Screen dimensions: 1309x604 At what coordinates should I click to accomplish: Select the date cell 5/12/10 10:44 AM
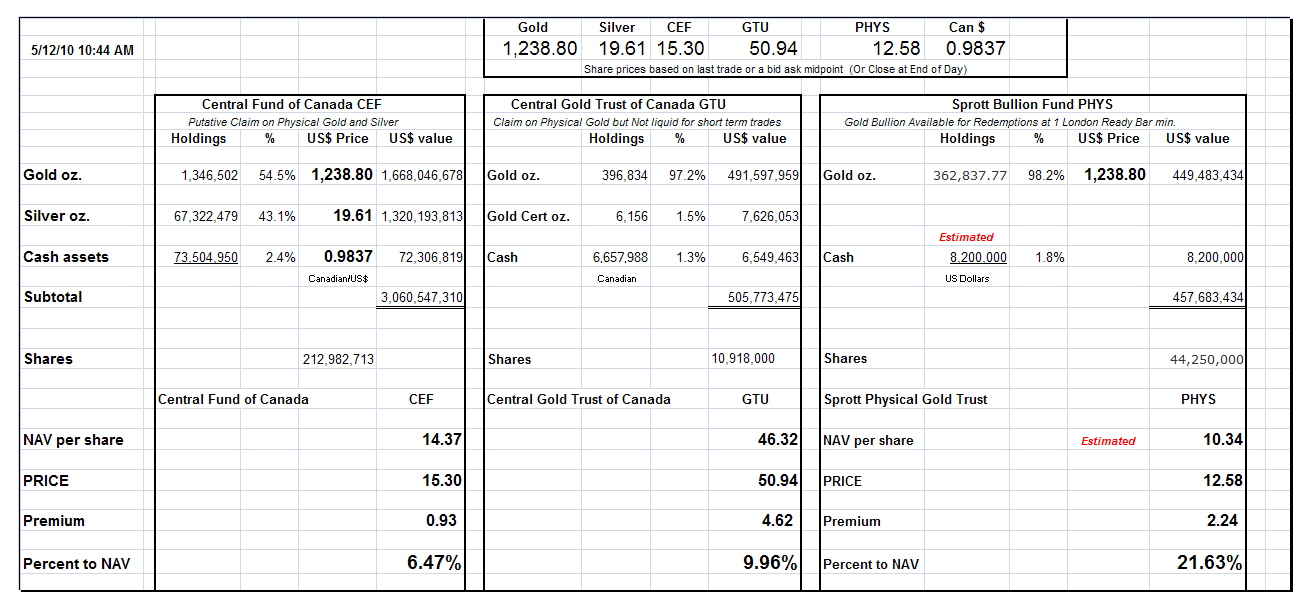(82, 50)
